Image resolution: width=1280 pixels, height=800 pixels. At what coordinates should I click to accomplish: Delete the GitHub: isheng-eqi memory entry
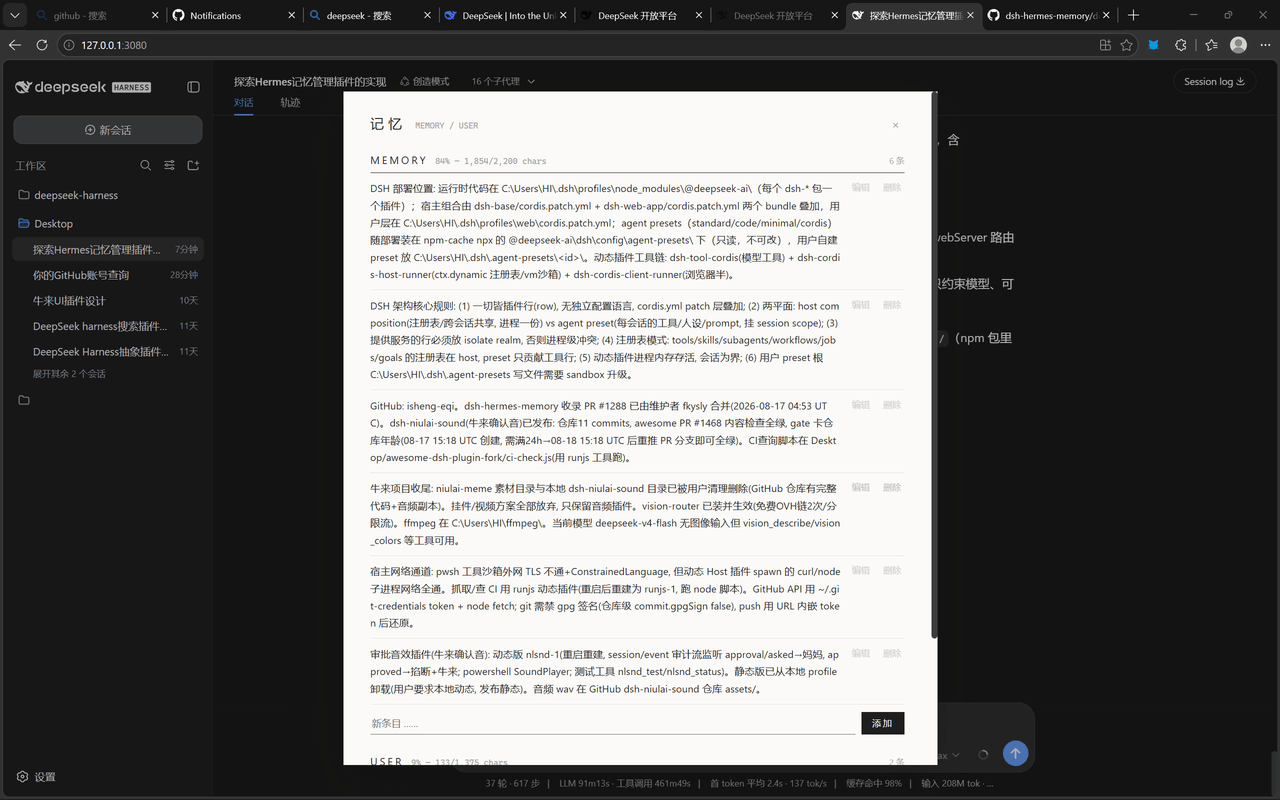pos(892,405)
